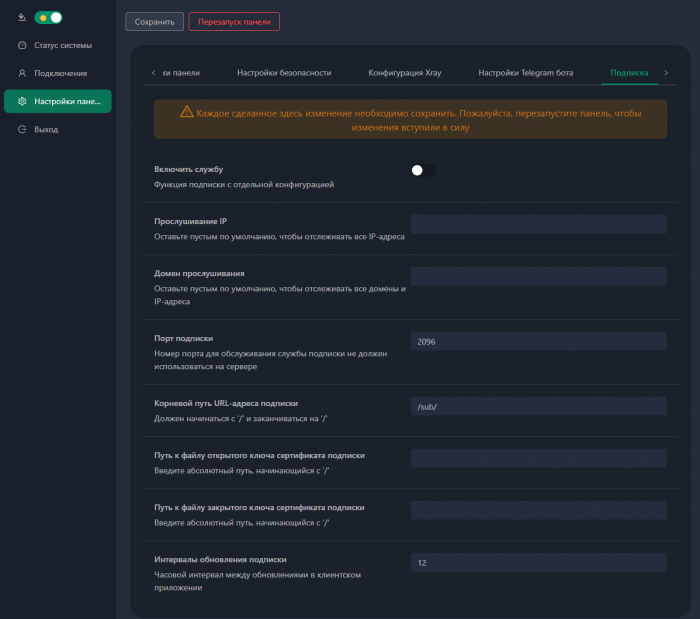
Task: Switch to the Настройки безопасности tab
Action: point(284,73)
